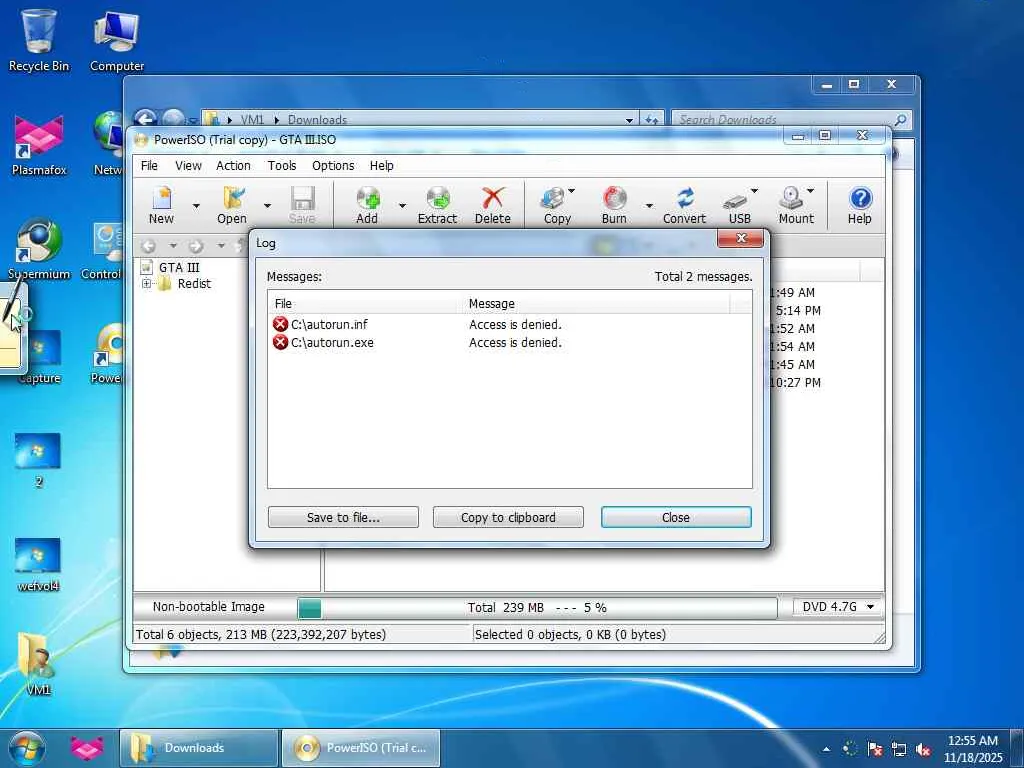This screenshot has height=768, width=1024.
Task: Open an image with the Open toolbar icon
Action: click(232, 204)
